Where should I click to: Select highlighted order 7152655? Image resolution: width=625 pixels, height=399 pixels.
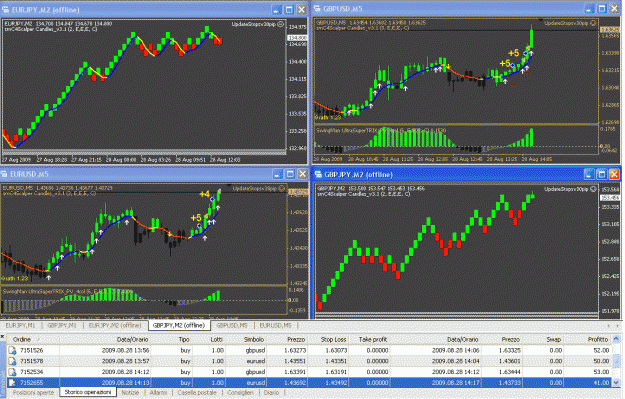click(x=32, y=383)
